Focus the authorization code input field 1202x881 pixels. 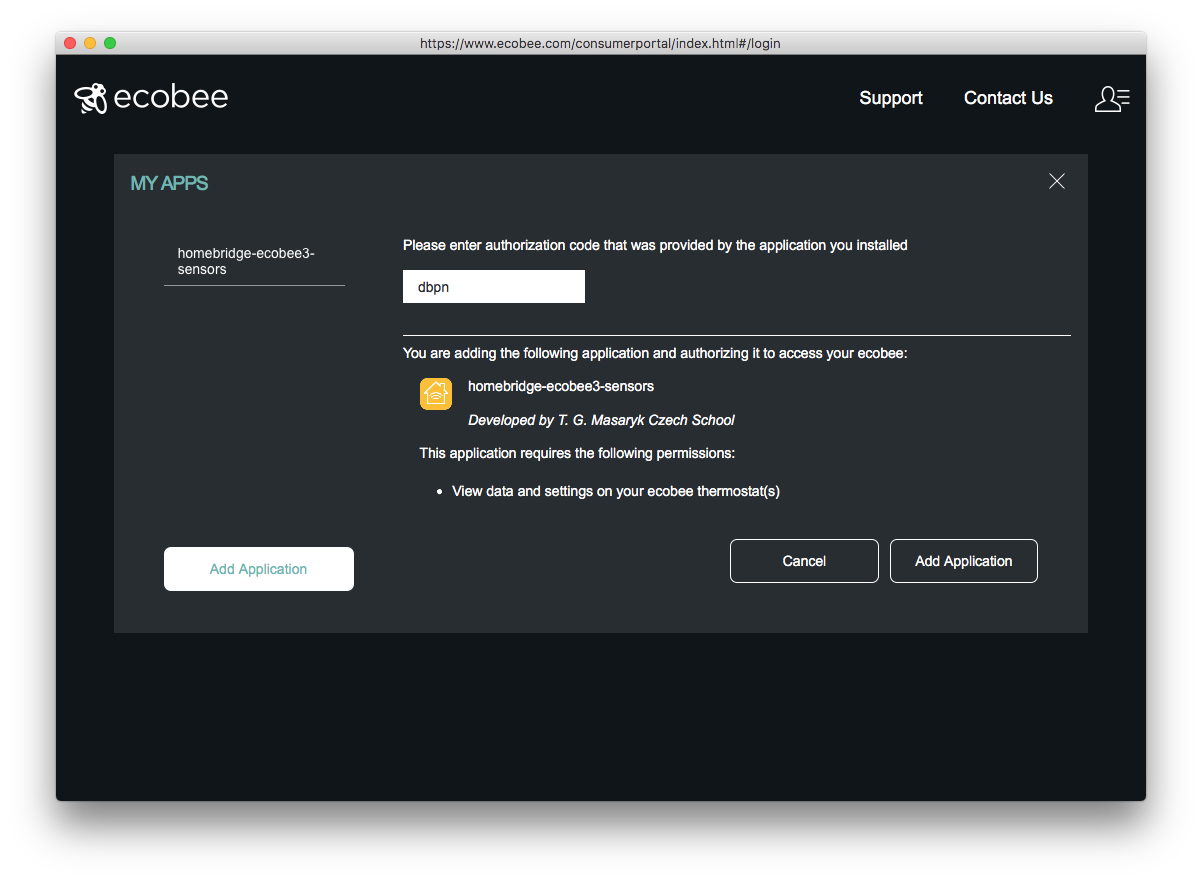point(494,287)
